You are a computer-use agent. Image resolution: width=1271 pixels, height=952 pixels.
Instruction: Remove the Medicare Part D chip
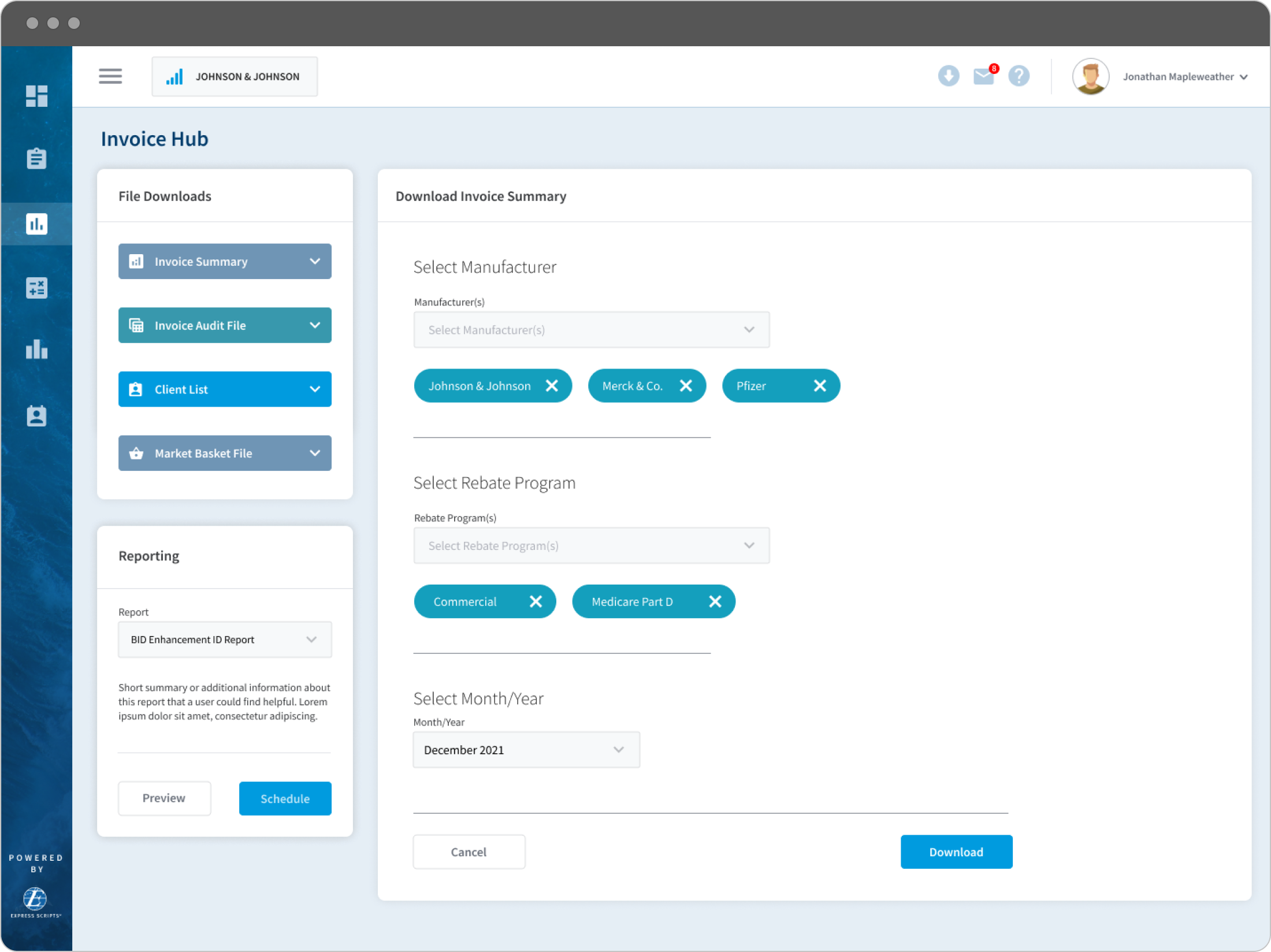point(715,601)
